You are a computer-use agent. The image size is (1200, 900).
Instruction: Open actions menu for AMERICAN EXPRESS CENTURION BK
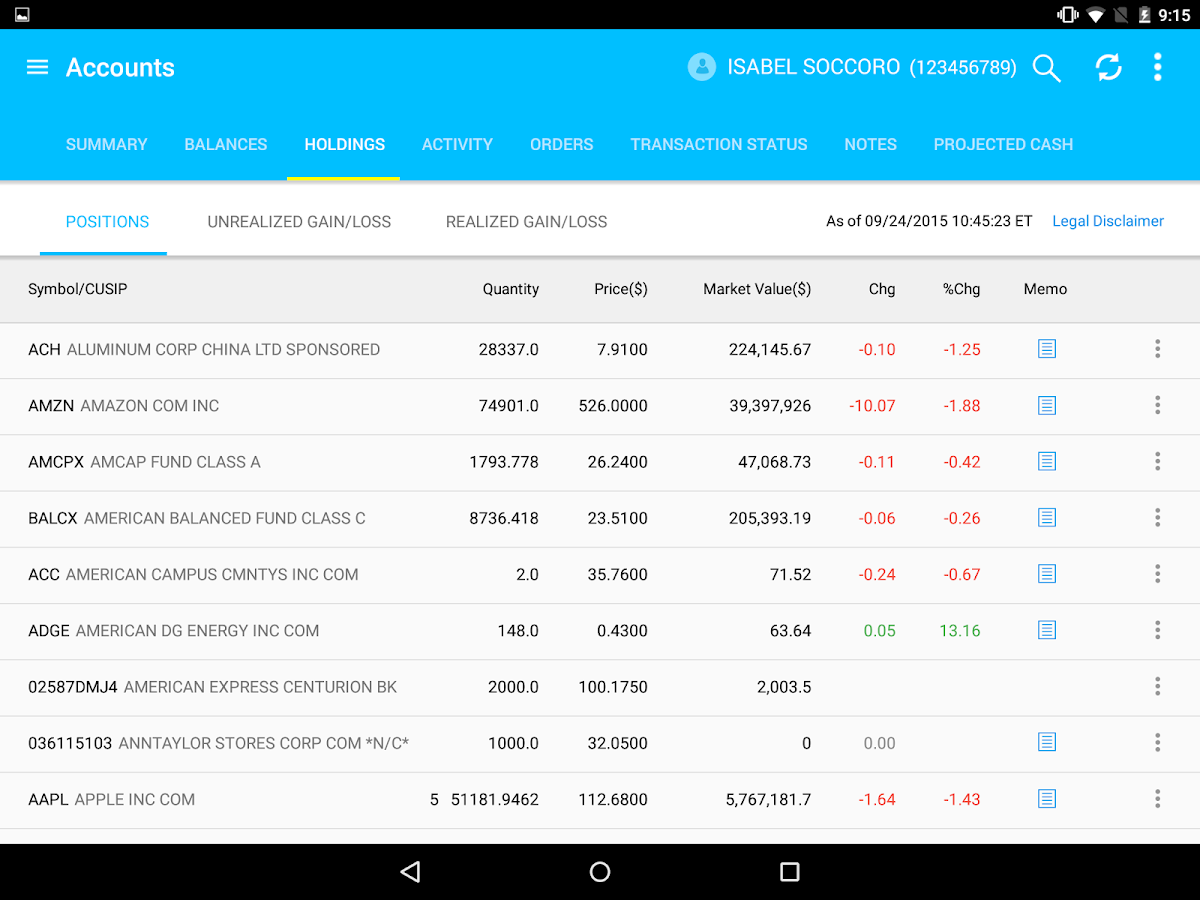pos(1157,687)
